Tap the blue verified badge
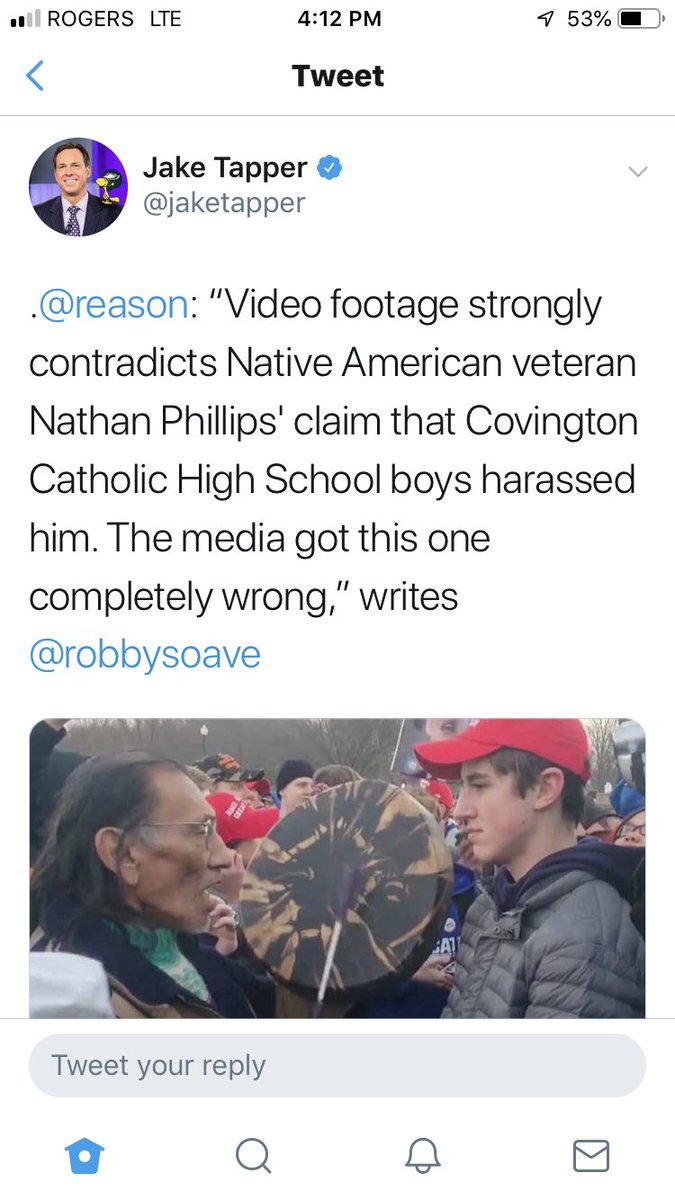The height and width of the screenshot is (1200, 675). [330, 169]
